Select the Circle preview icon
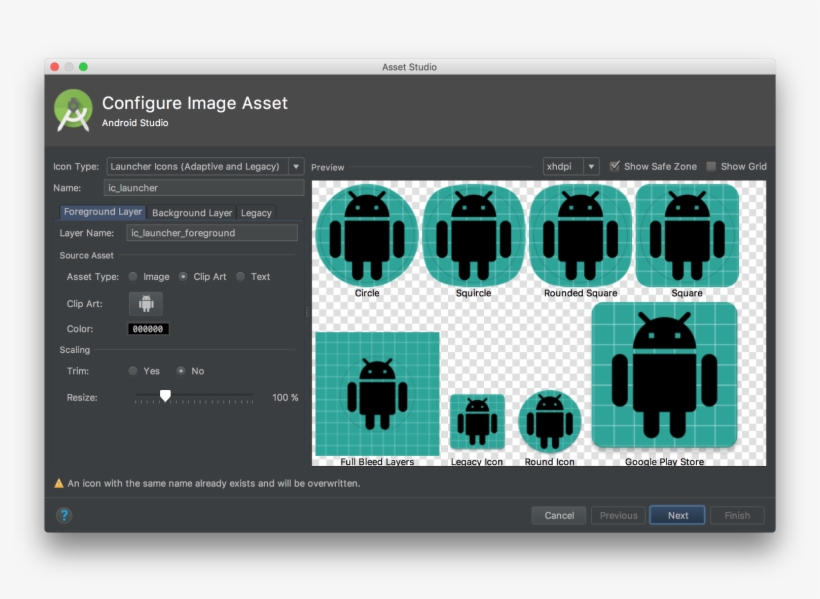This screenshot has width=820, height=599. 367,235
